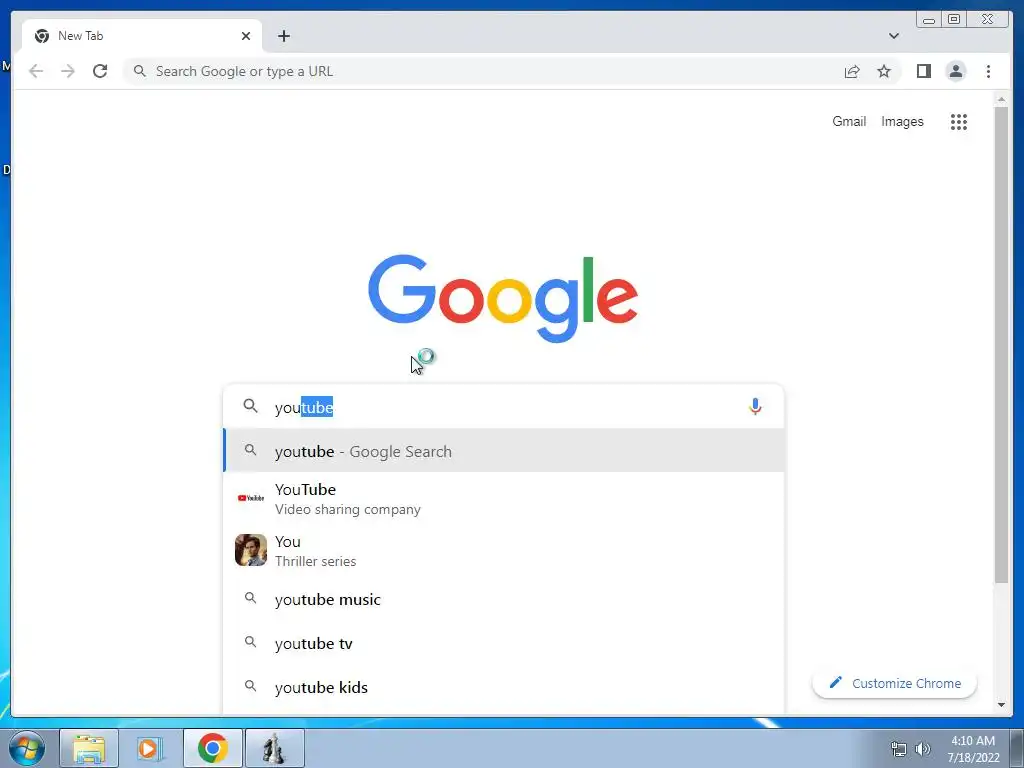Click the volume speaker tray icon

click(923, 749)
